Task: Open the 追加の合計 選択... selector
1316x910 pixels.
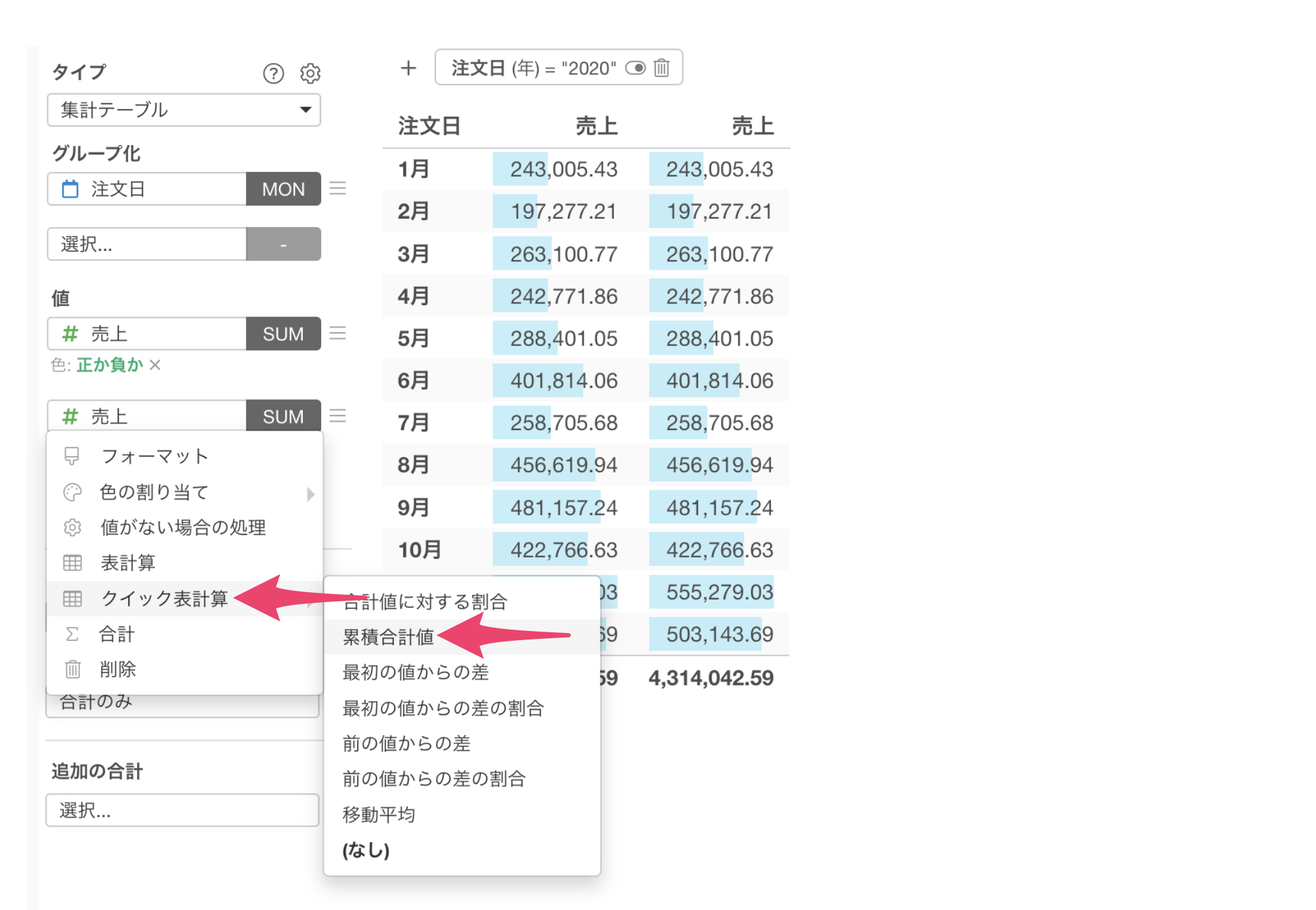Action: coord(182,810)
